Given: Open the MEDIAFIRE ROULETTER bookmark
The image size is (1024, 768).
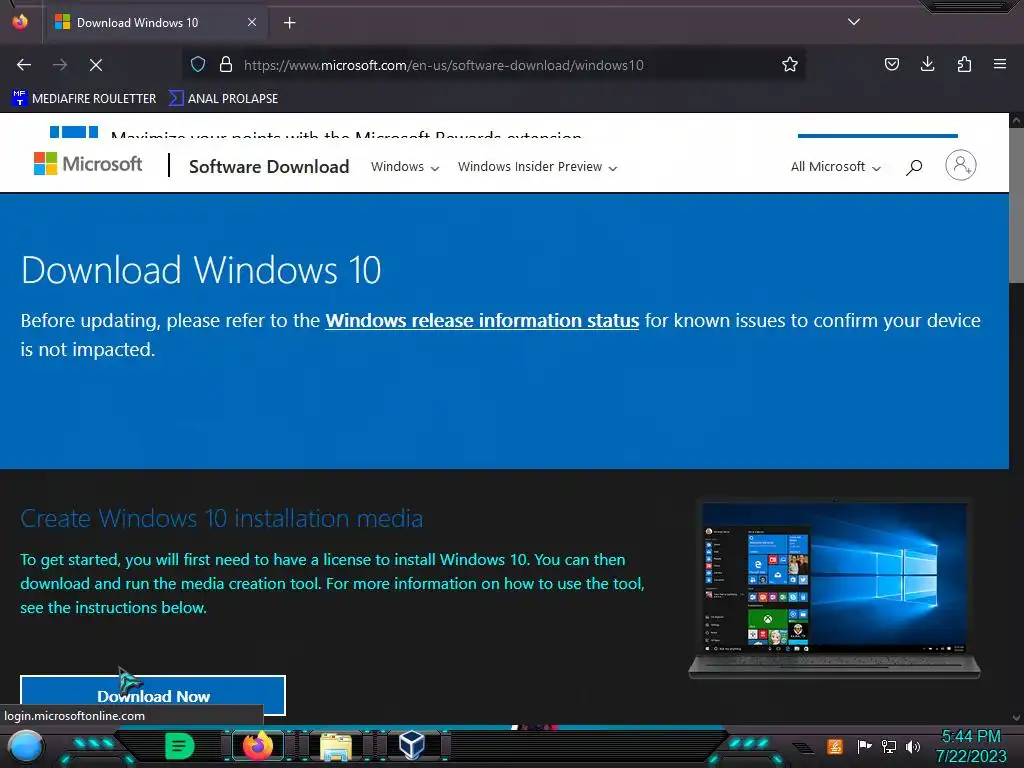Looking at the screenshot, I should click(84, 99).
